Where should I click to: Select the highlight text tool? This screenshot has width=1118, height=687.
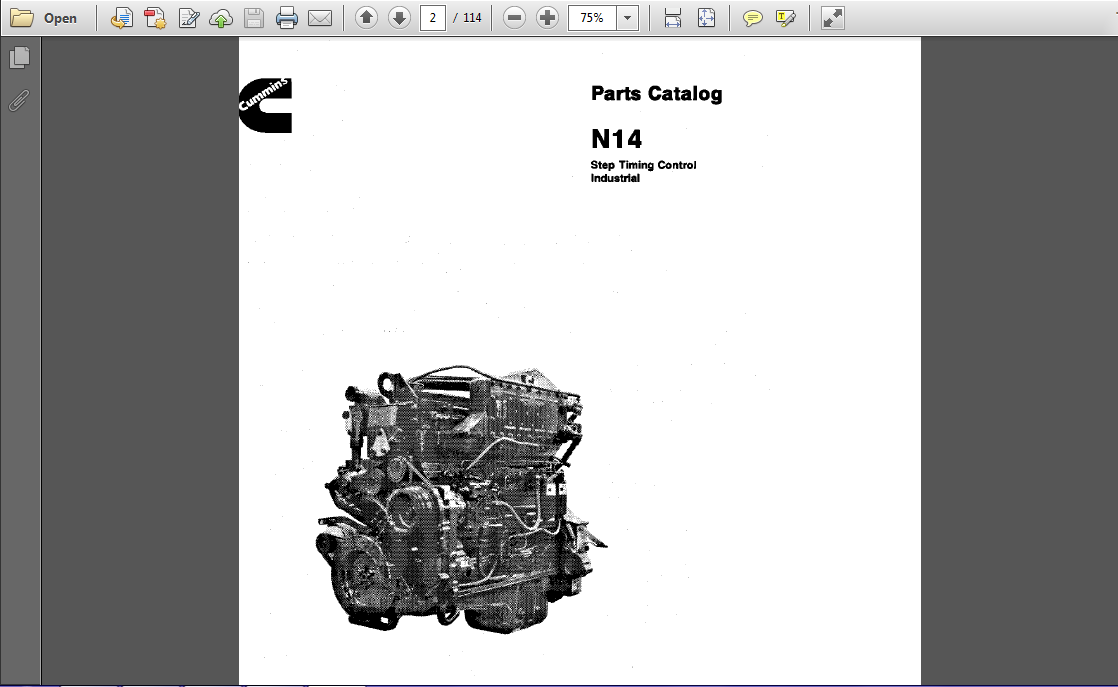click(x=785, y=18)
